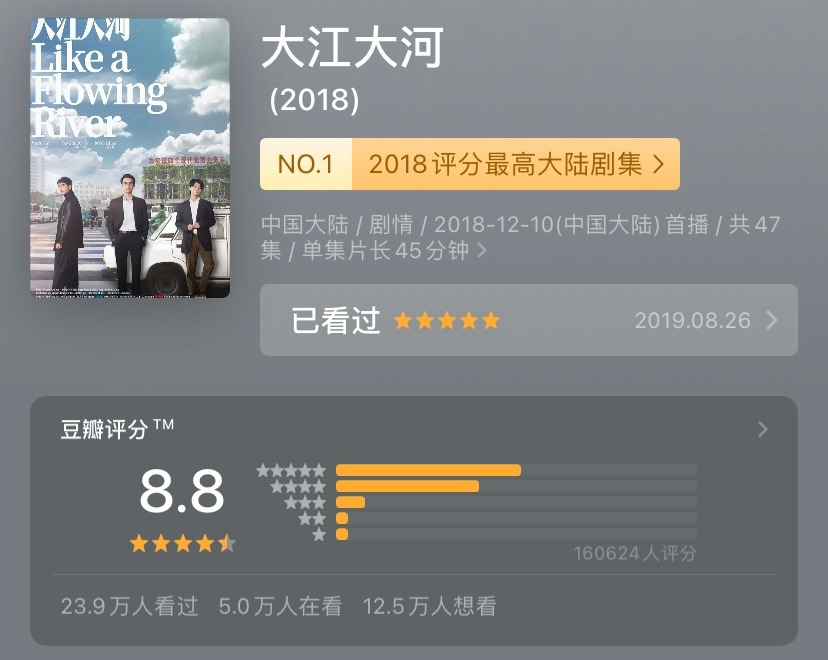
Task: Select the four-star rating distribution bar
Action: coord(517,486)
